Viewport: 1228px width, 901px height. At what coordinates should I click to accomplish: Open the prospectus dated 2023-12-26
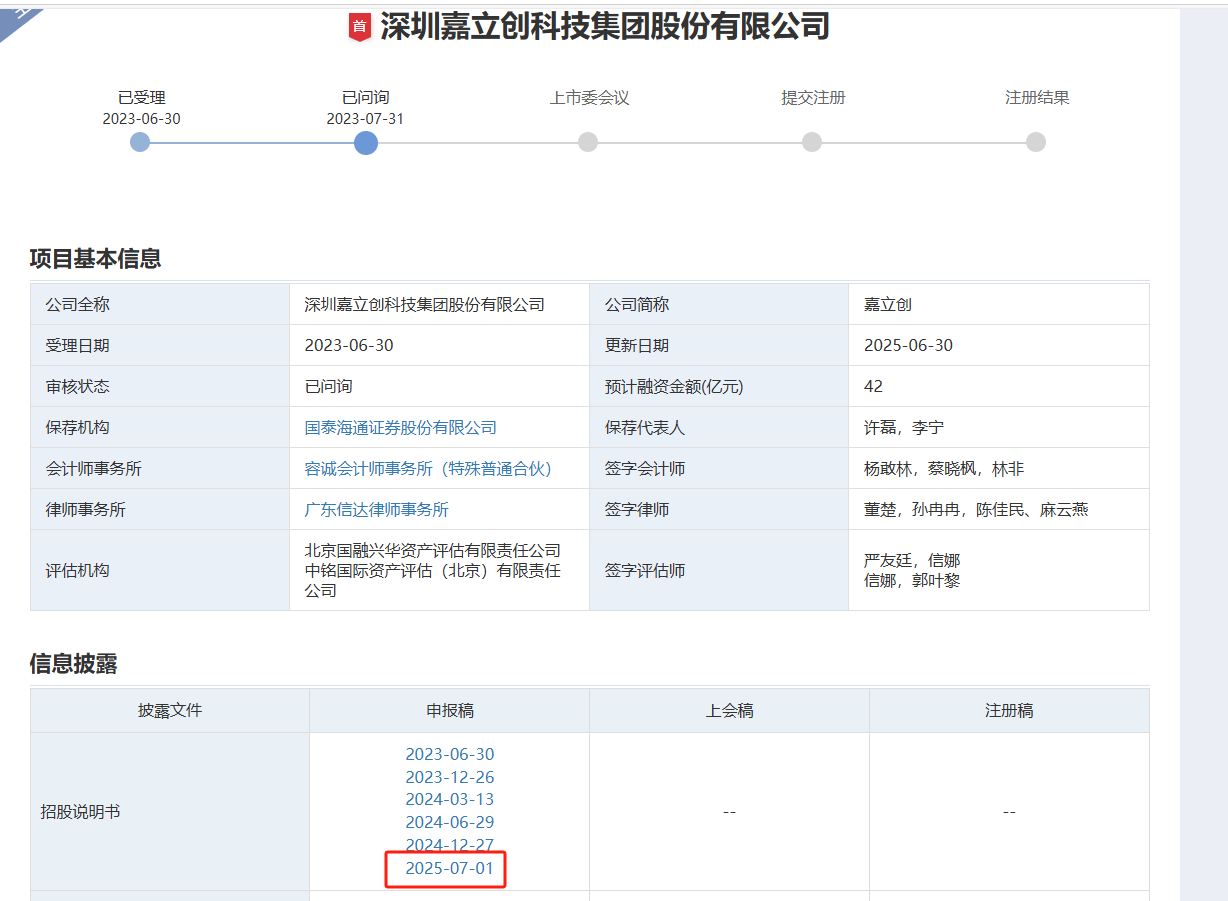(x=449, y=777)
